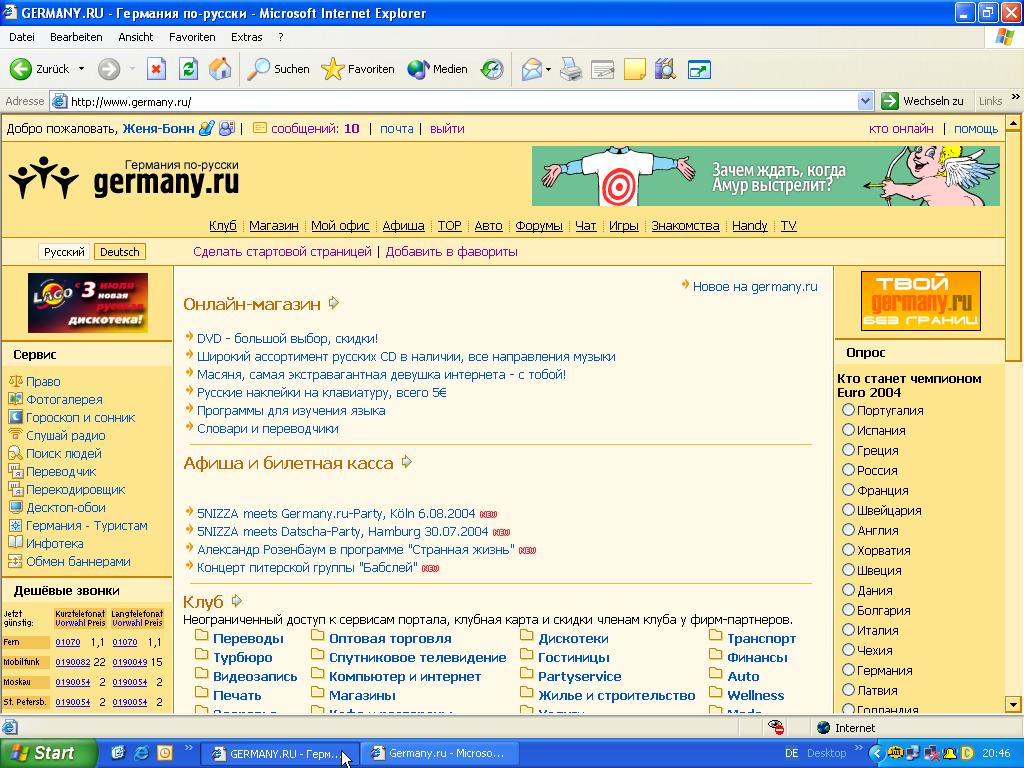
Task: Click the Wechseln zu go button
Action: (922, 101)
